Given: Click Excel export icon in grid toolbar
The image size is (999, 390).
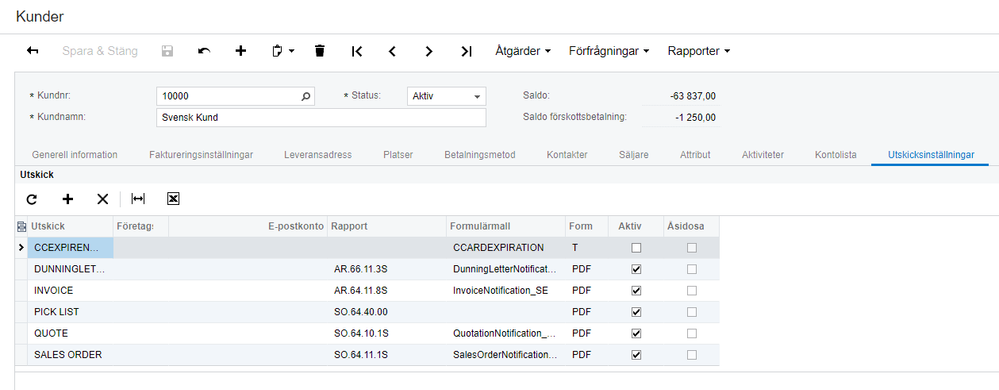Looking at the screenshot, I should (173, 199).
